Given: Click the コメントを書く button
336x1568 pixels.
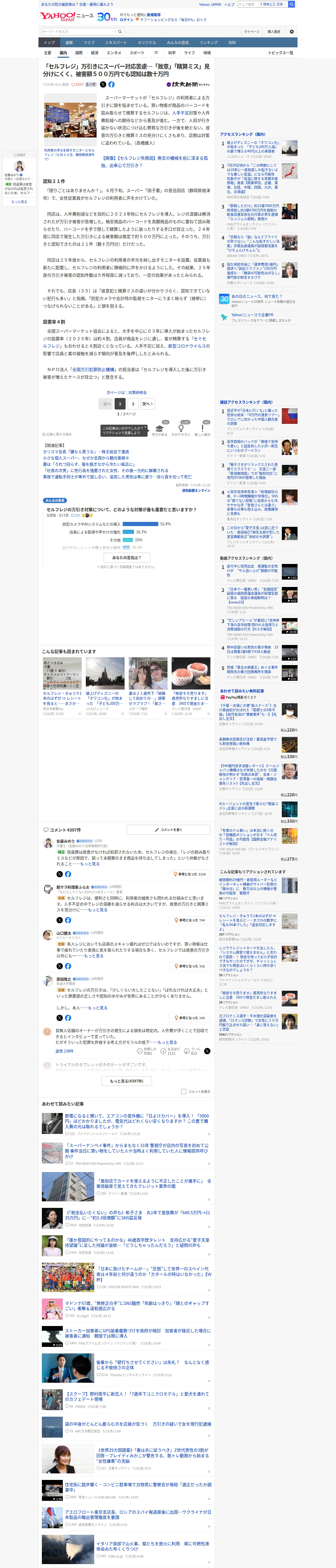Looking at the screenshot, I should [x=168, y=830].
